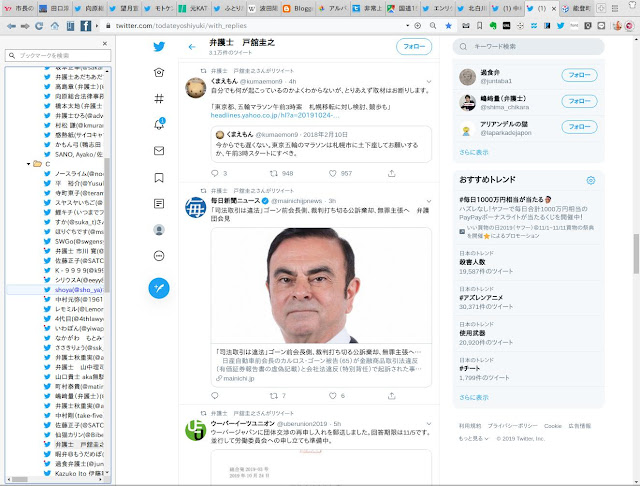Switch to the 国道 maps browser tab
Image resolution: width=640 pixels, height=486 pixels.
click(402, 8)
